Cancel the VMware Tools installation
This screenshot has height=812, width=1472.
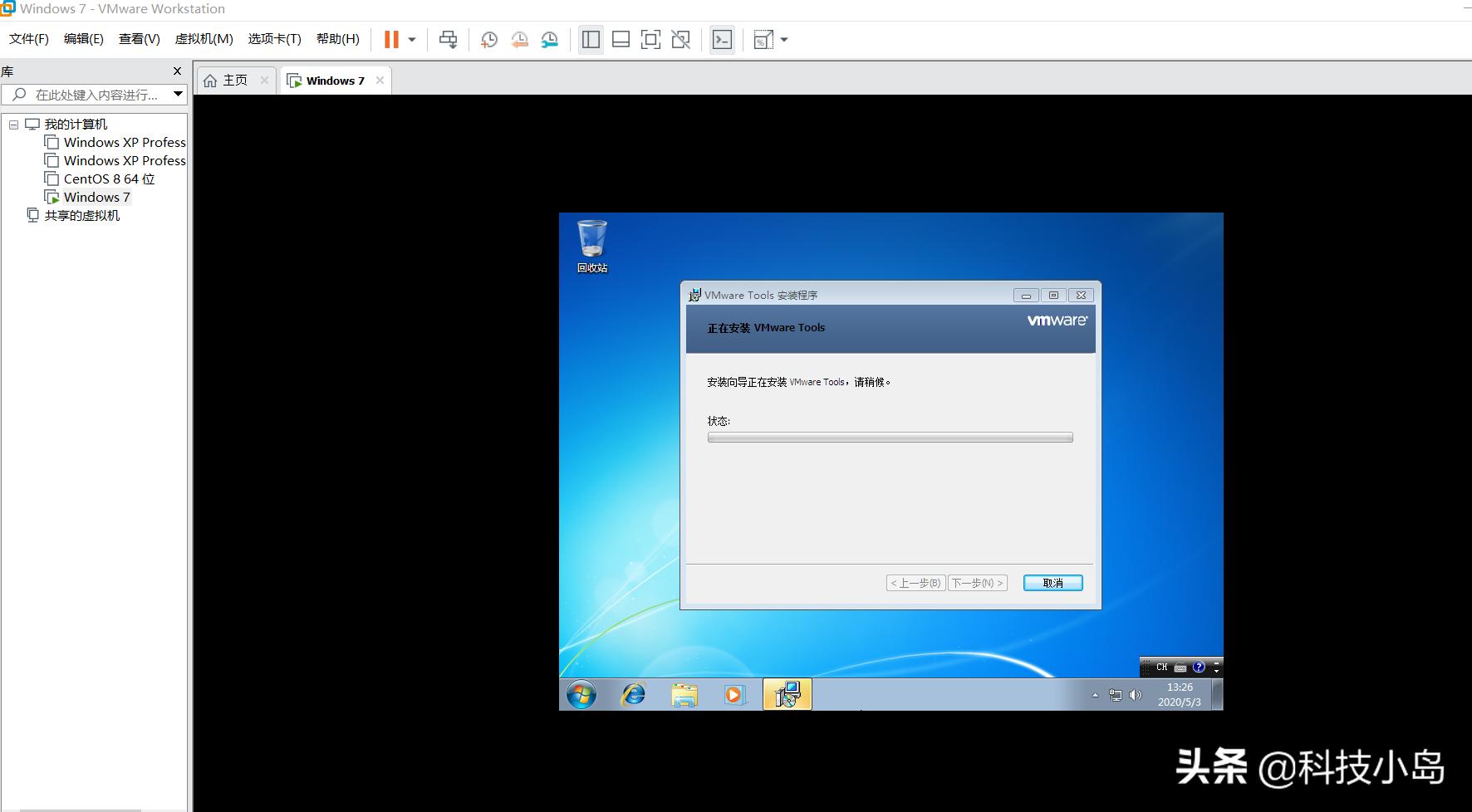pyautogui.click(x=1052, y=582)
